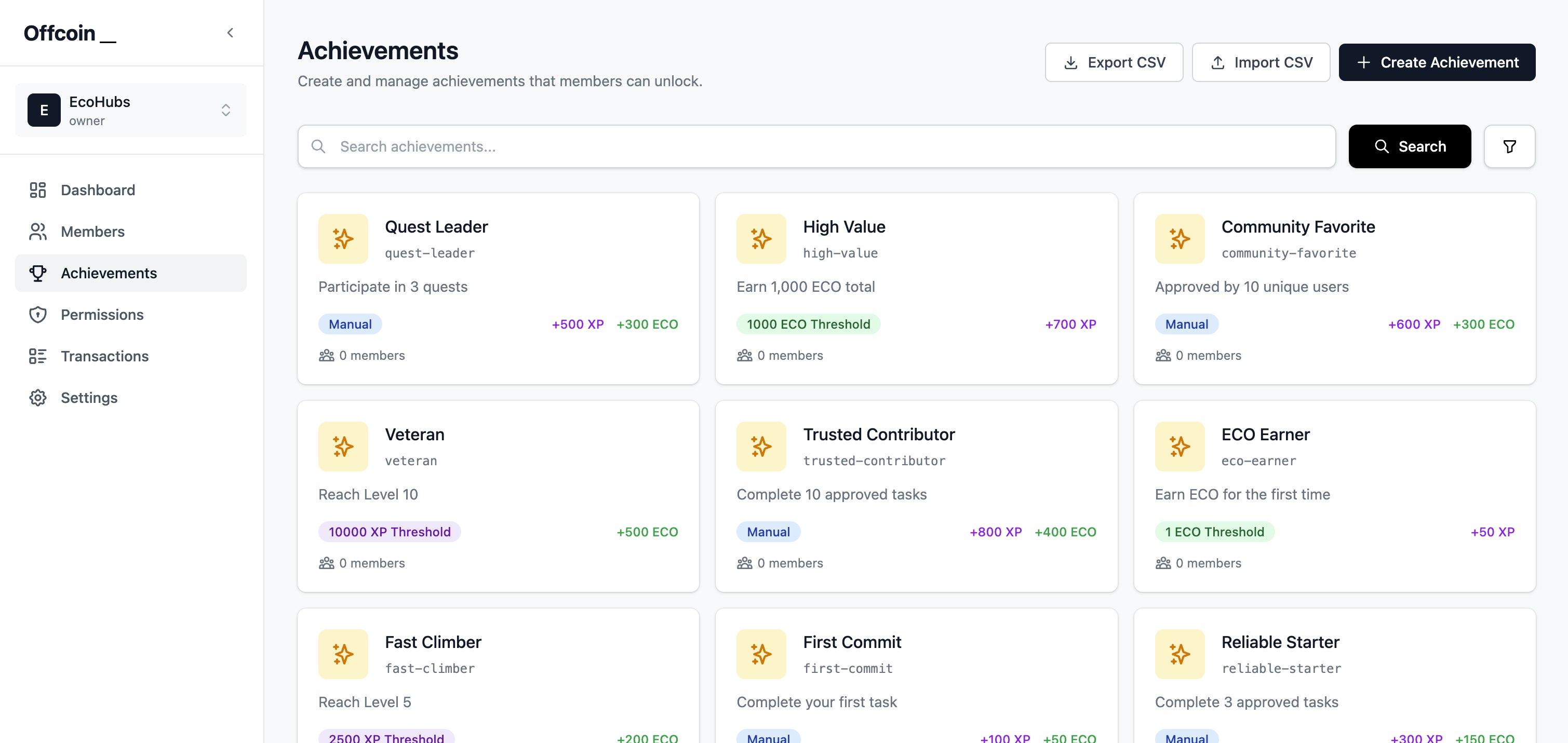
Task: Open the Achievements trophy icon
Action: pos(38,273)
